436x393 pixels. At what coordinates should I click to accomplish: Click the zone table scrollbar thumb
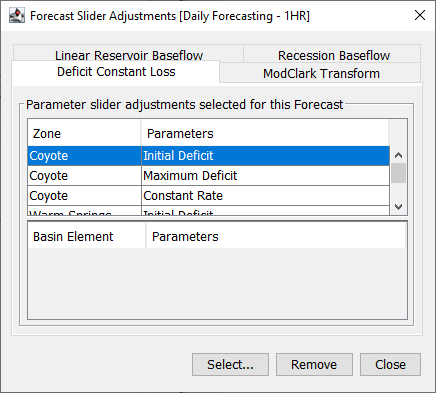pyautogui.click(x=398, y=173)
